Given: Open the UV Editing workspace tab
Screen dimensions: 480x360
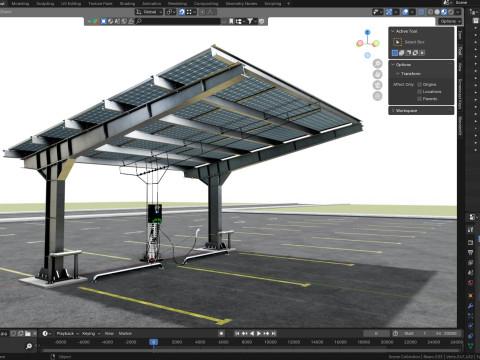Looking at the screenshot, I should pyautogui.click(x=71, y=4).
